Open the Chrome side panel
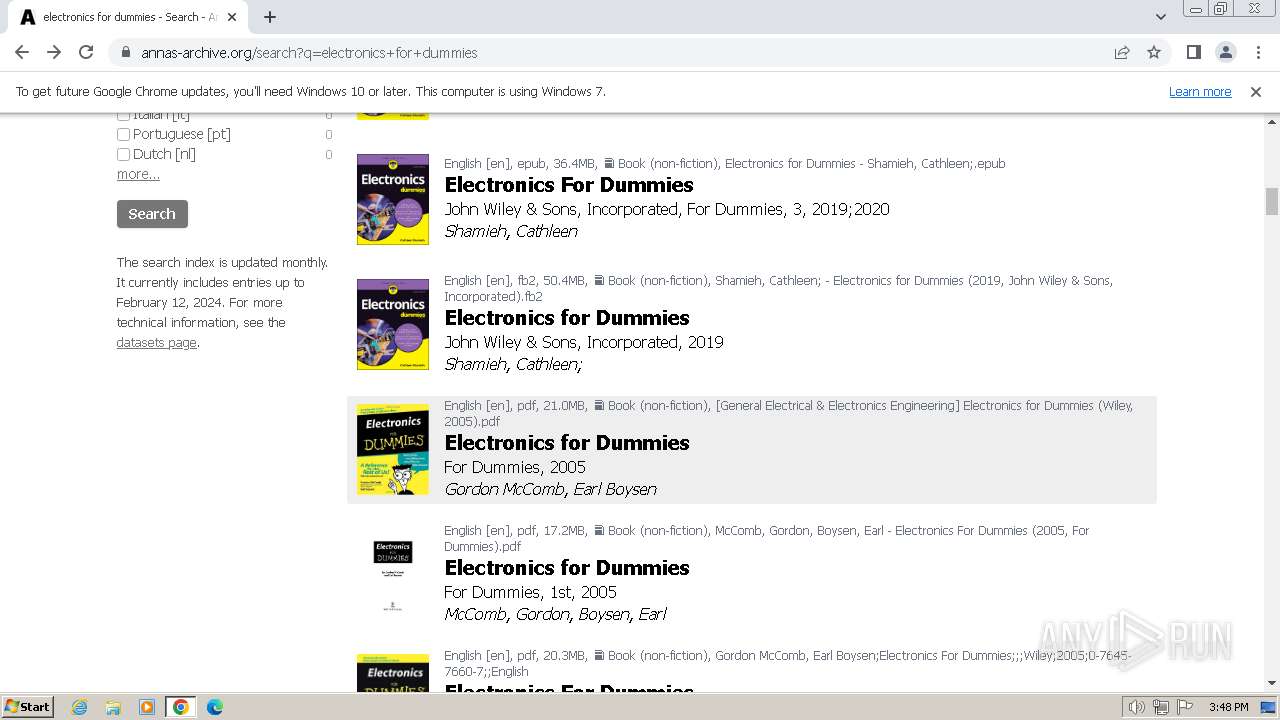The image size is (1280, 720). (1194, 52)
